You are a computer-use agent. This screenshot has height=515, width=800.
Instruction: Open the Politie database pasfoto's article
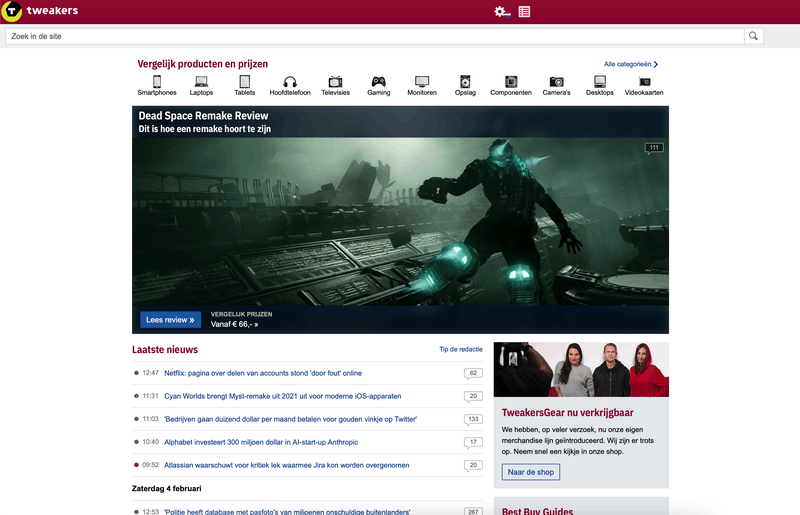pyautogui.click(x=287, y=511)
